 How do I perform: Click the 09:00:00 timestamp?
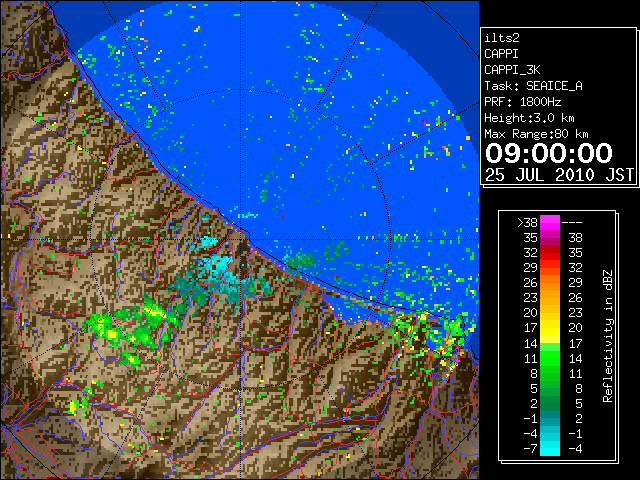pyautogui.click(x=549, y=153)
